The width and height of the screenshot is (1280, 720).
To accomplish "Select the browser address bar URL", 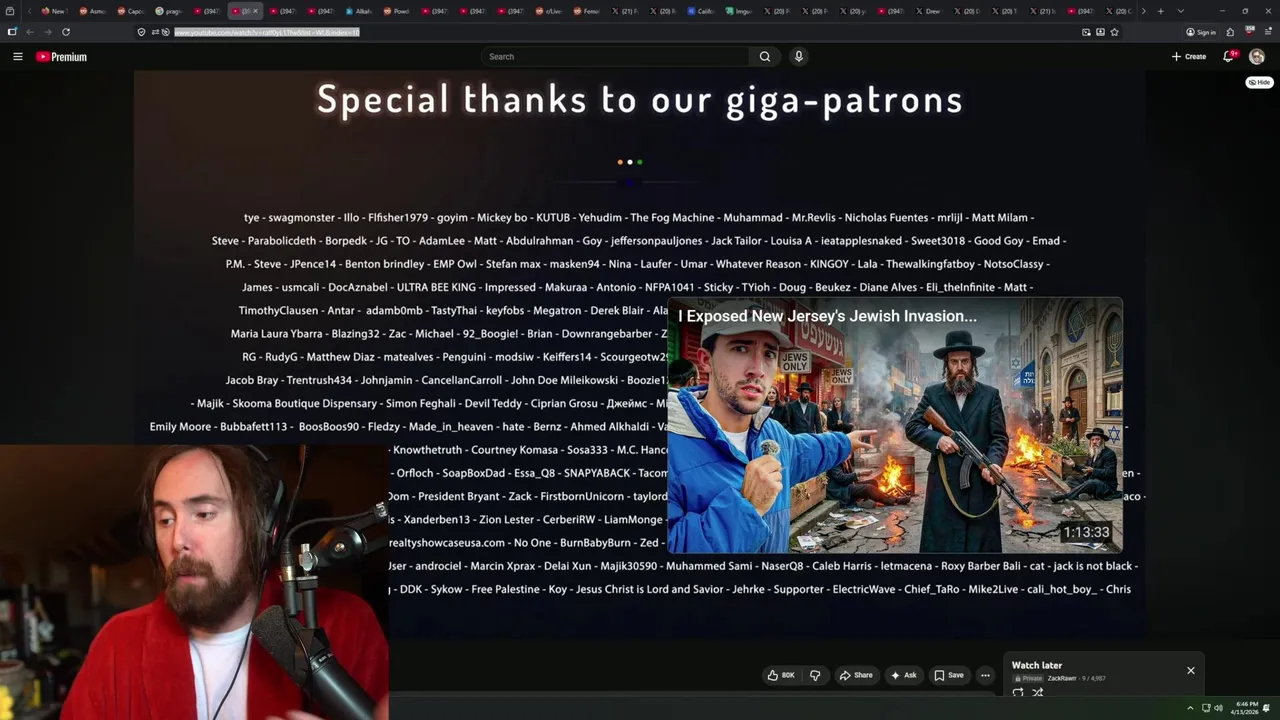I will click(x=266, y=32).
